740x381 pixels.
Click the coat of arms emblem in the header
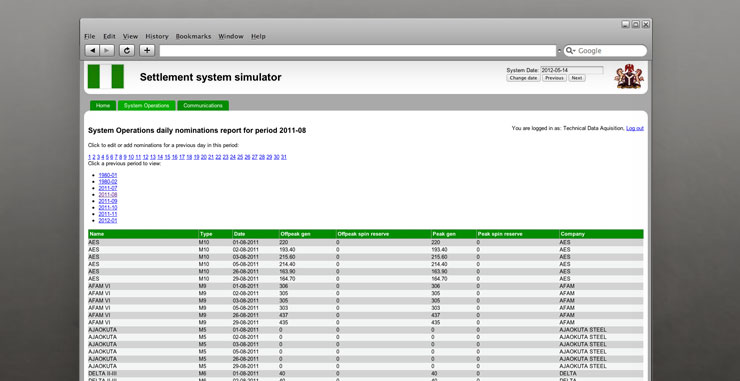click(x=629, y=76)
